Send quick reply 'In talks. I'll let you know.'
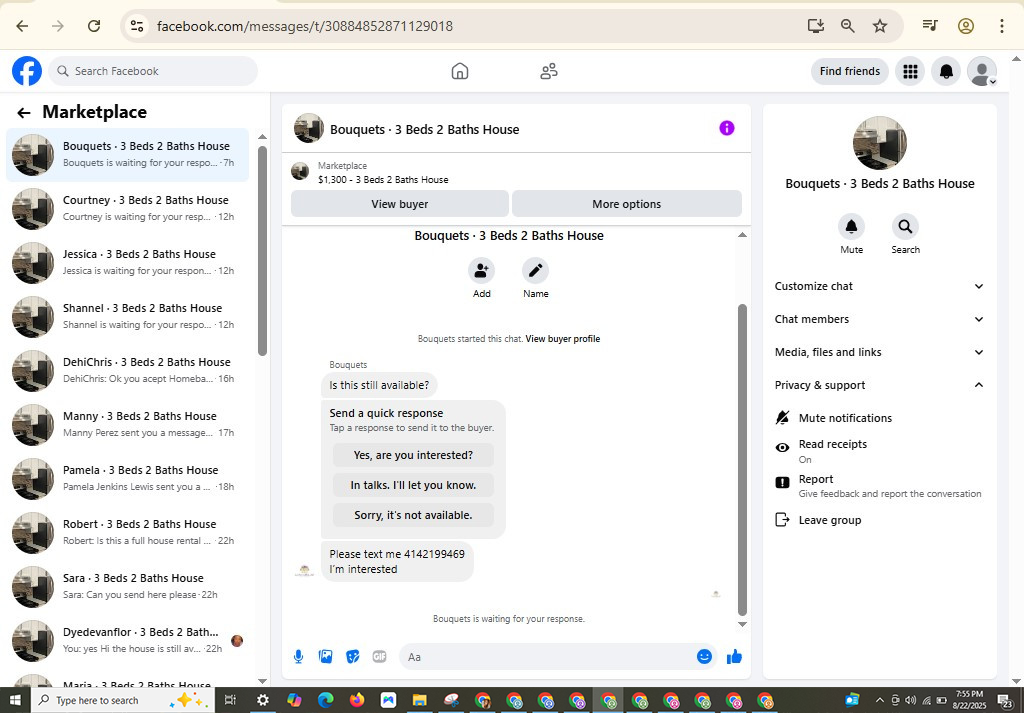Viewport: 1024px width, 713px height. pos(413,485)
